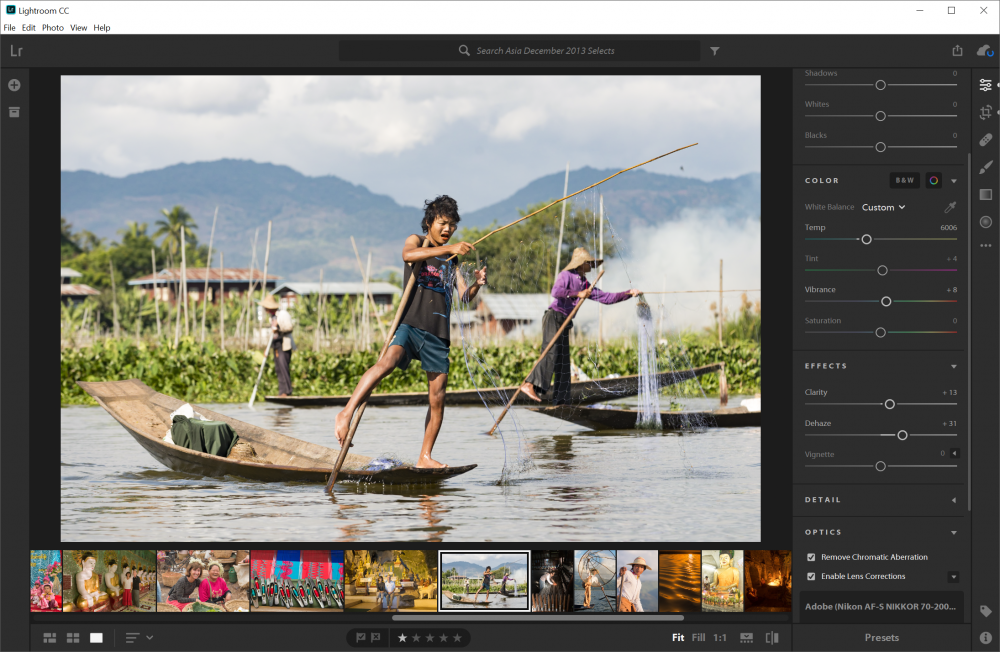Screen dimensions: 1000x652
Task: Open the Keywords tag icon
Action: (985, 611)
